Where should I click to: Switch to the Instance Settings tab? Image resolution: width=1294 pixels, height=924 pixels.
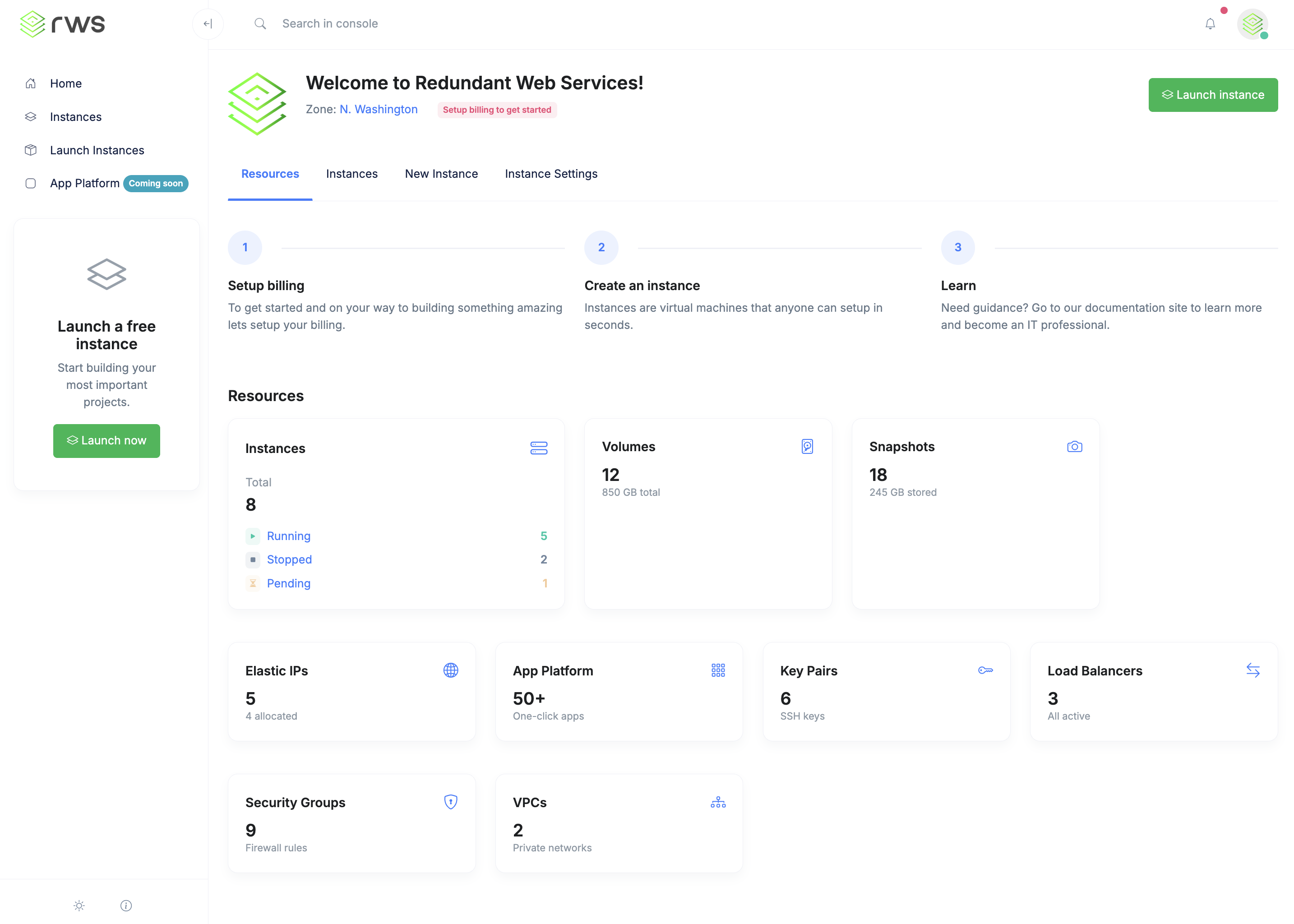[x=551, y=174]
